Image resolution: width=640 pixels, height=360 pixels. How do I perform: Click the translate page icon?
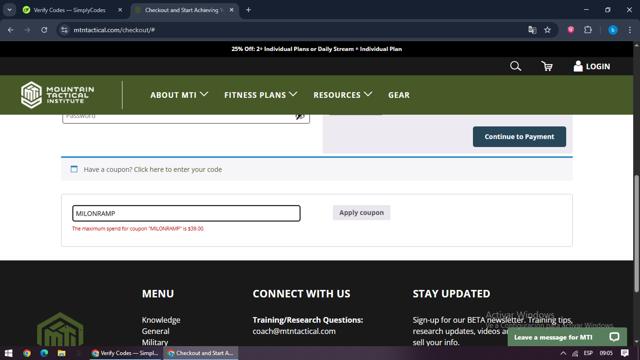pyautogui.click(x=532, y=30)
